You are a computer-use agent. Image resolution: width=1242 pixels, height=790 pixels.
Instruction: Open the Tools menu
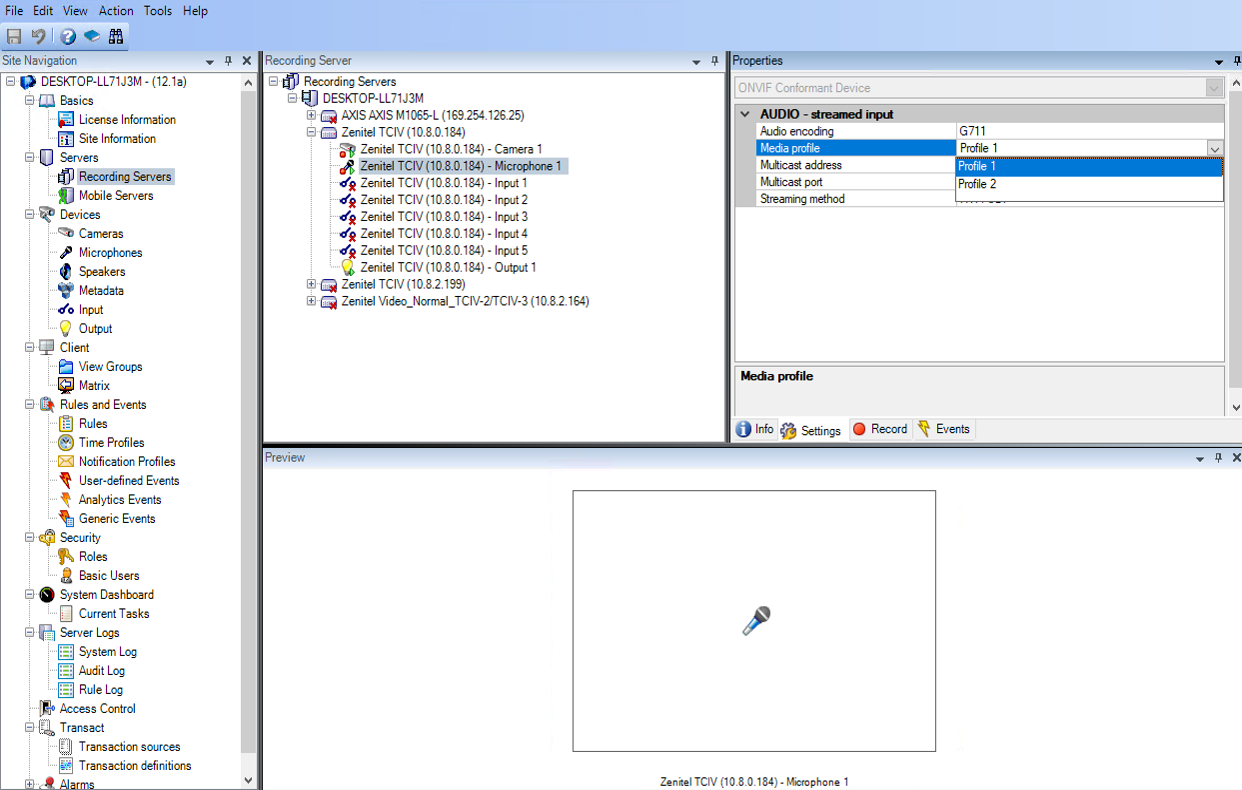coord(157,11)
